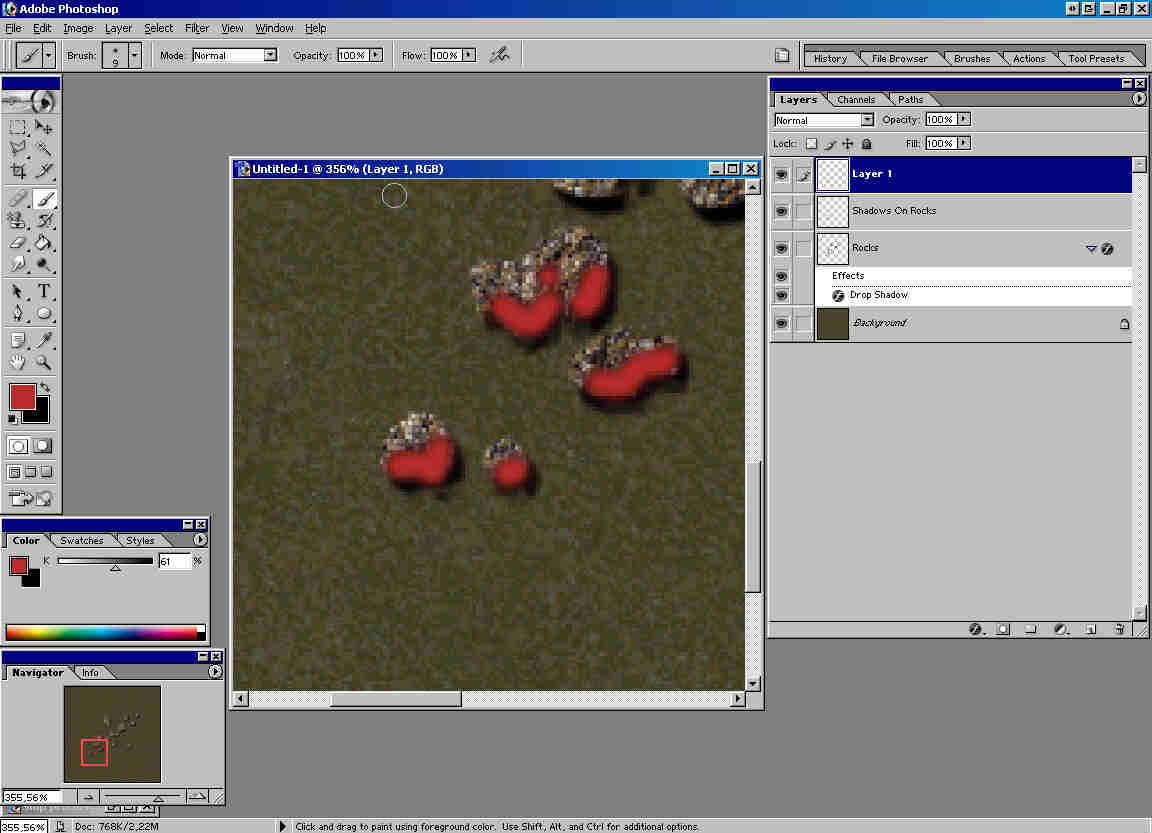
Task: Collapse the Rocks layer effects list
Action: tap(1091, 249)
